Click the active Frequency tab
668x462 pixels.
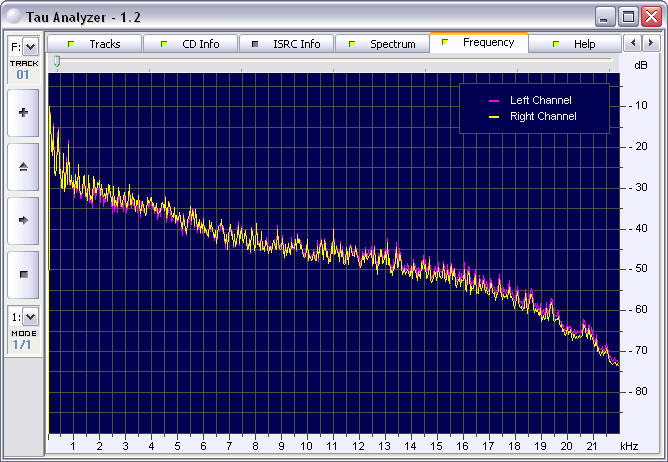(479, 43)
